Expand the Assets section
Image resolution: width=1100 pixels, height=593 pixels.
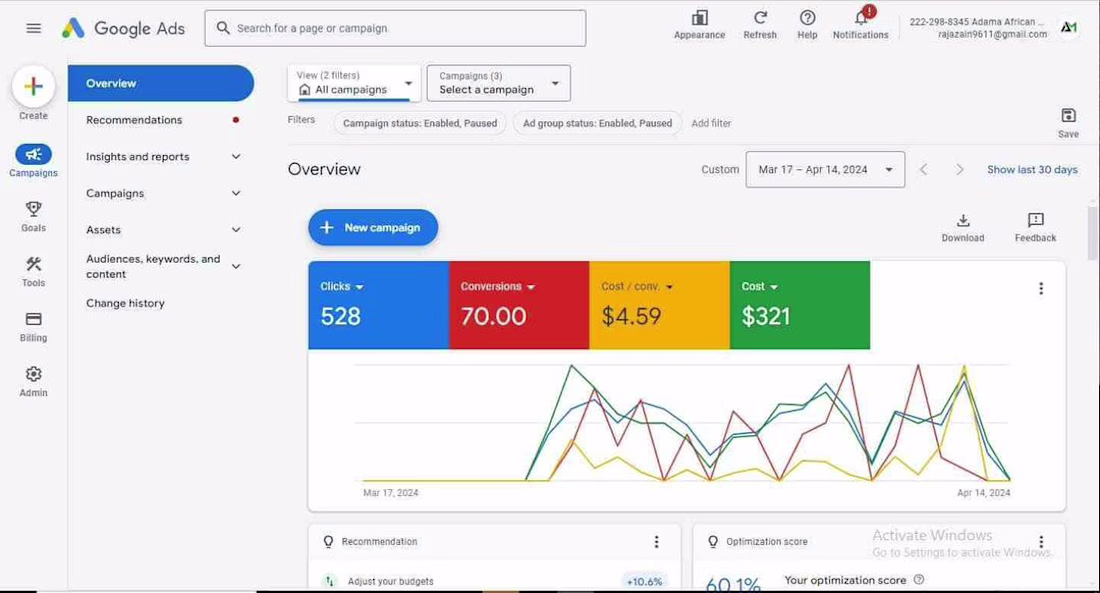pyautogui.click(x=161, y=229)
